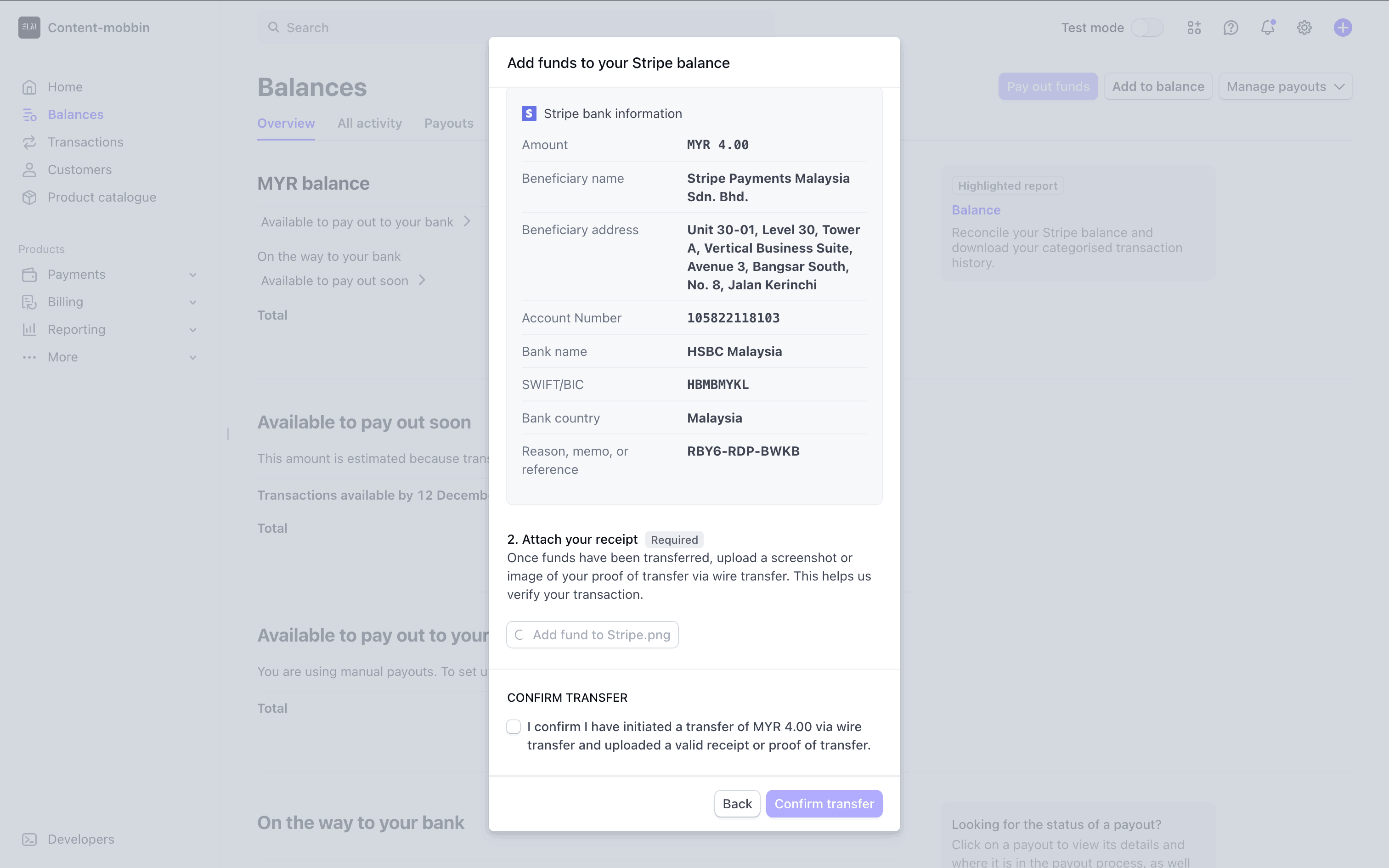Check the confirm wire transfer checkbox
Viewport: 1389px width, 868px height.
pos(514,727)
